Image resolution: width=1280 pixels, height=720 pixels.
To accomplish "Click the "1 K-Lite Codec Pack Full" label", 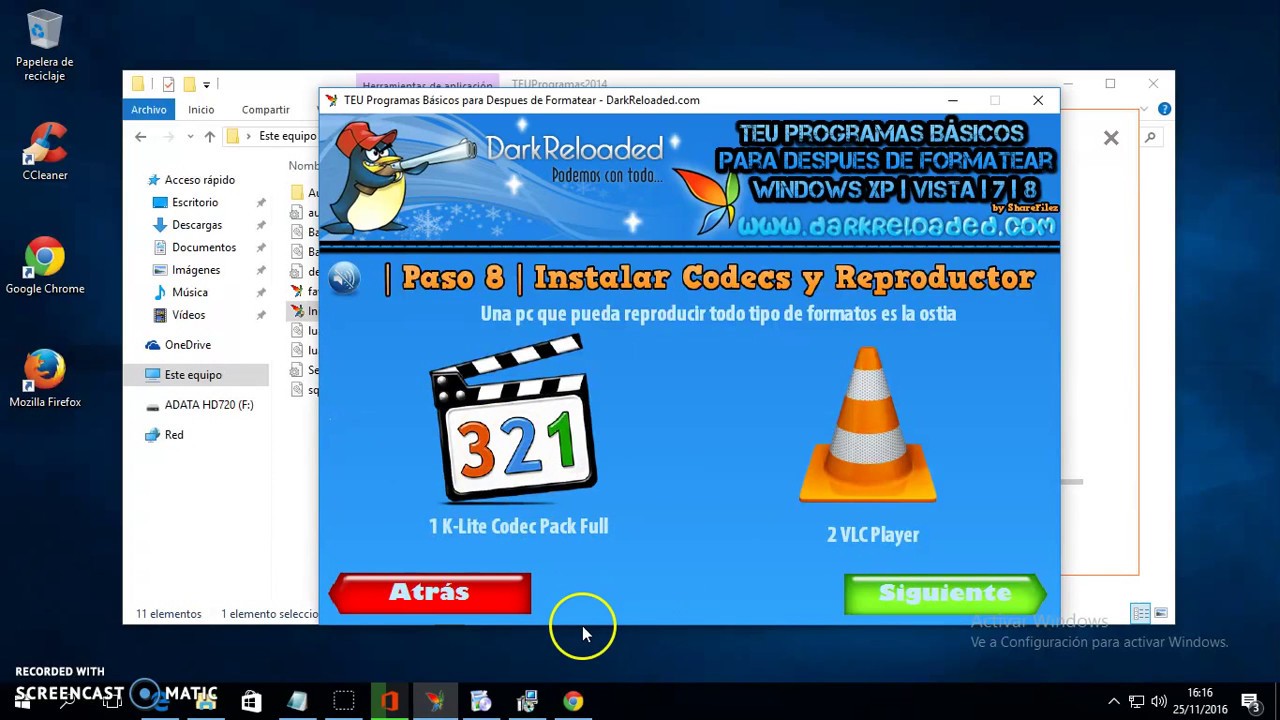I will pos(518,526).
